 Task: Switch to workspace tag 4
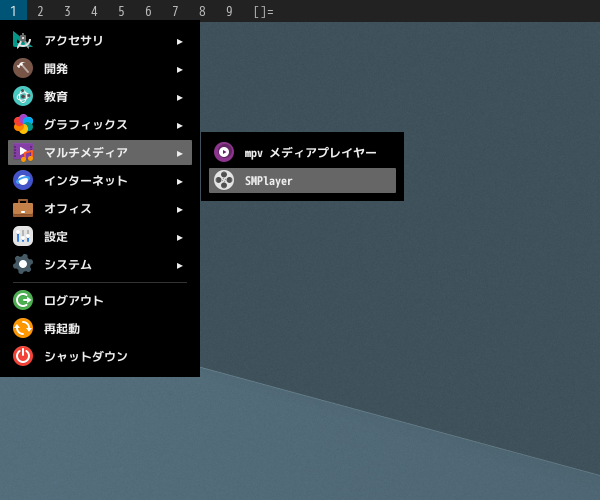[x=94, y=11]
